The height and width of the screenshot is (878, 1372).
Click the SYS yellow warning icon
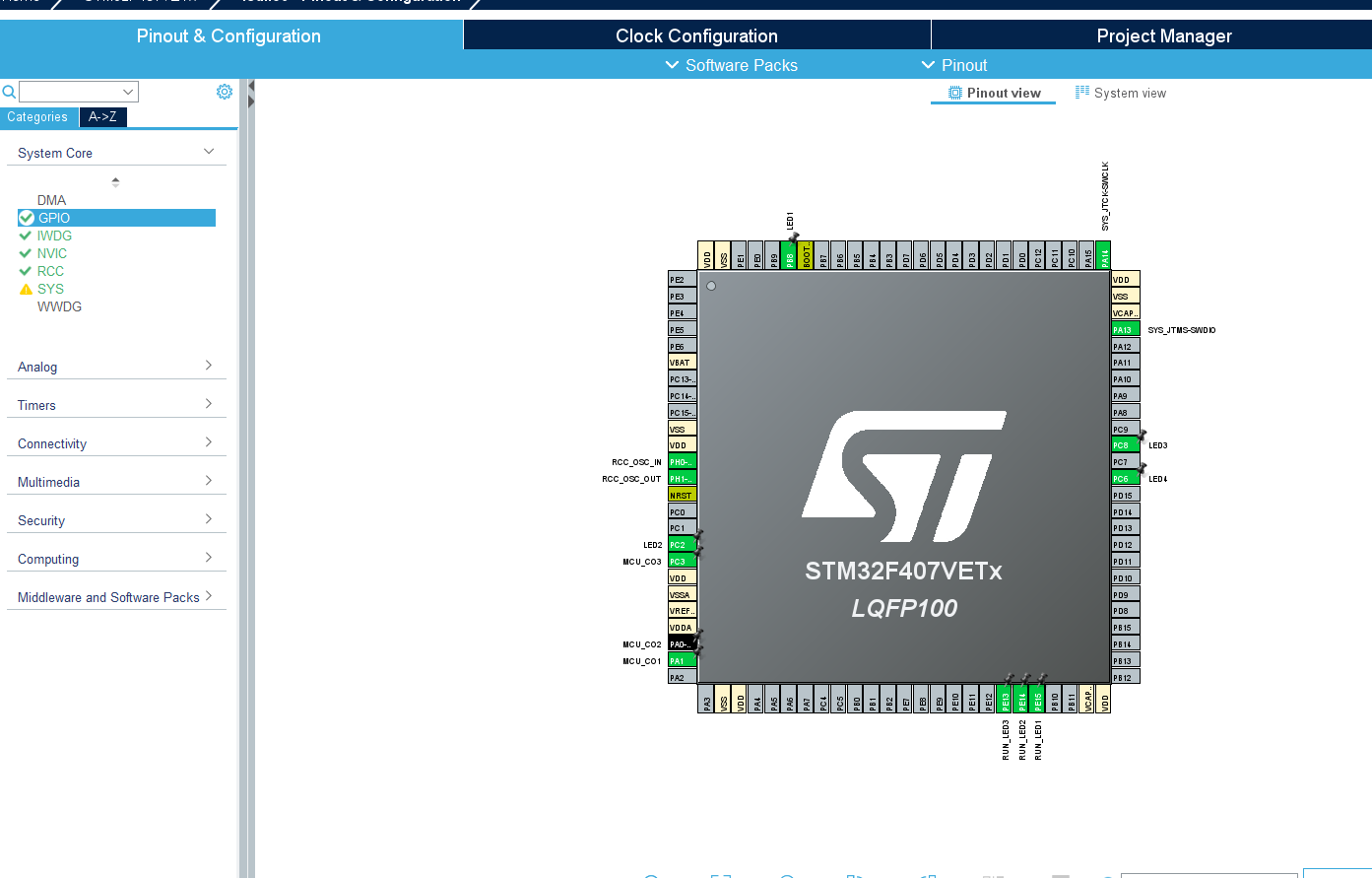click(x=26, y=289)
